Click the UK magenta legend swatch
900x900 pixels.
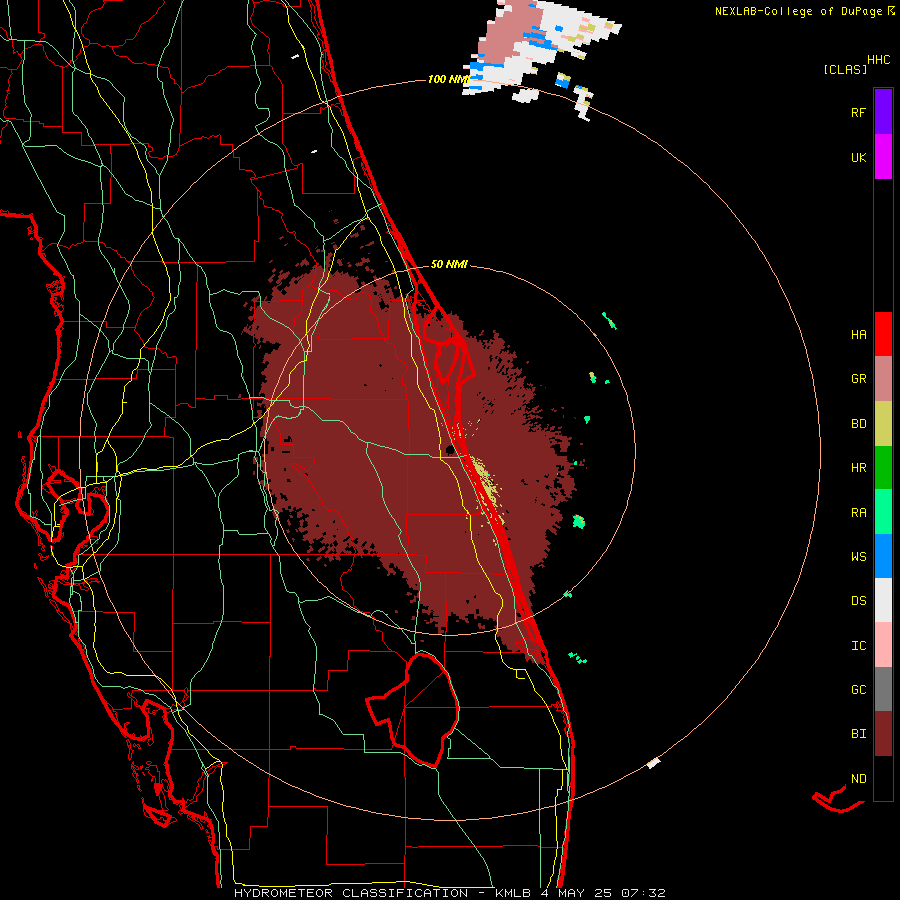[x=883, y=157]
